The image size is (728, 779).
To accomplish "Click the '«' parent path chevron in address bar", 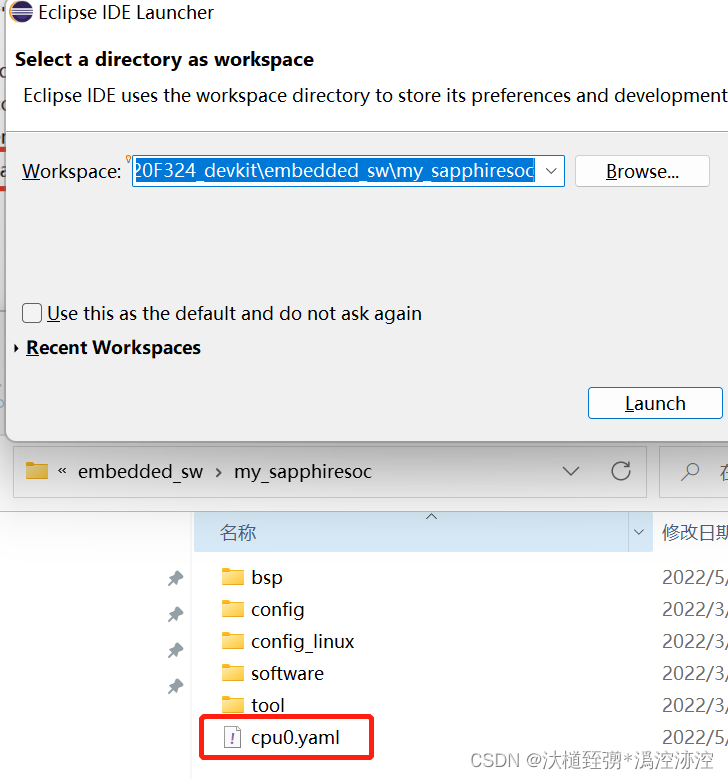I will tap(62, 470).
